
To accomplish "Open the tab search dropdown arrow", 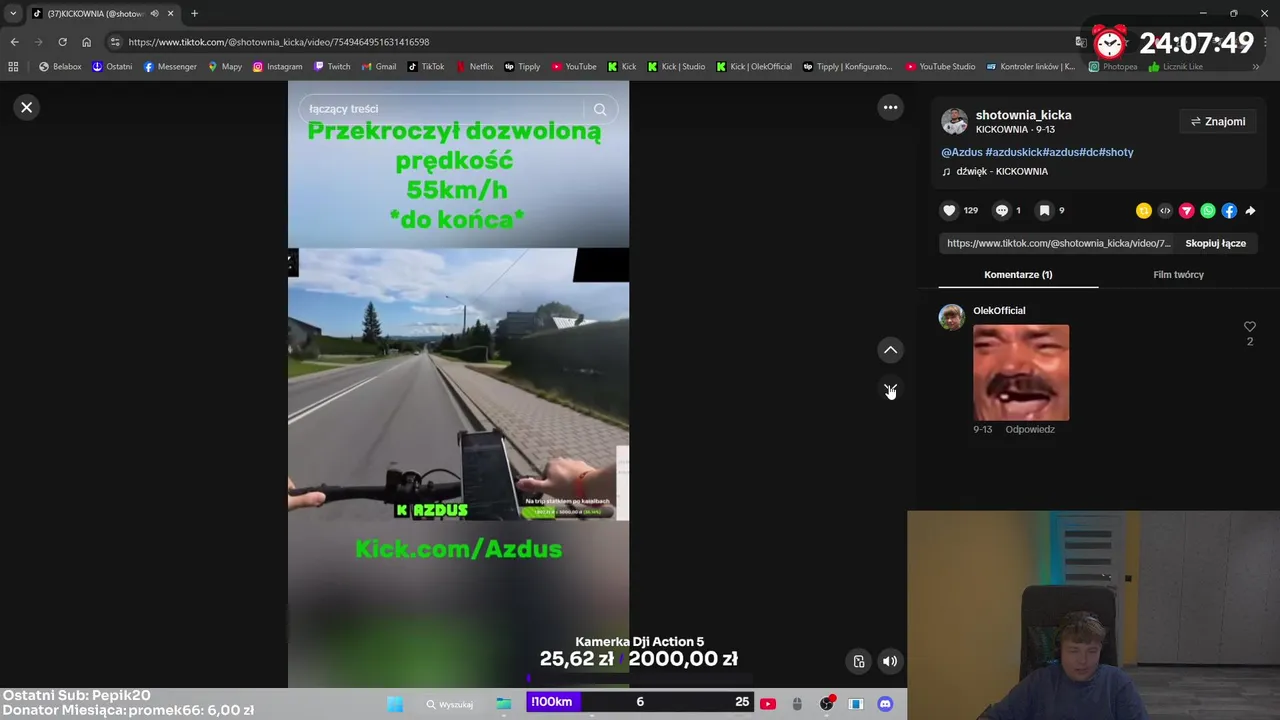I will [x=13, y=13].
